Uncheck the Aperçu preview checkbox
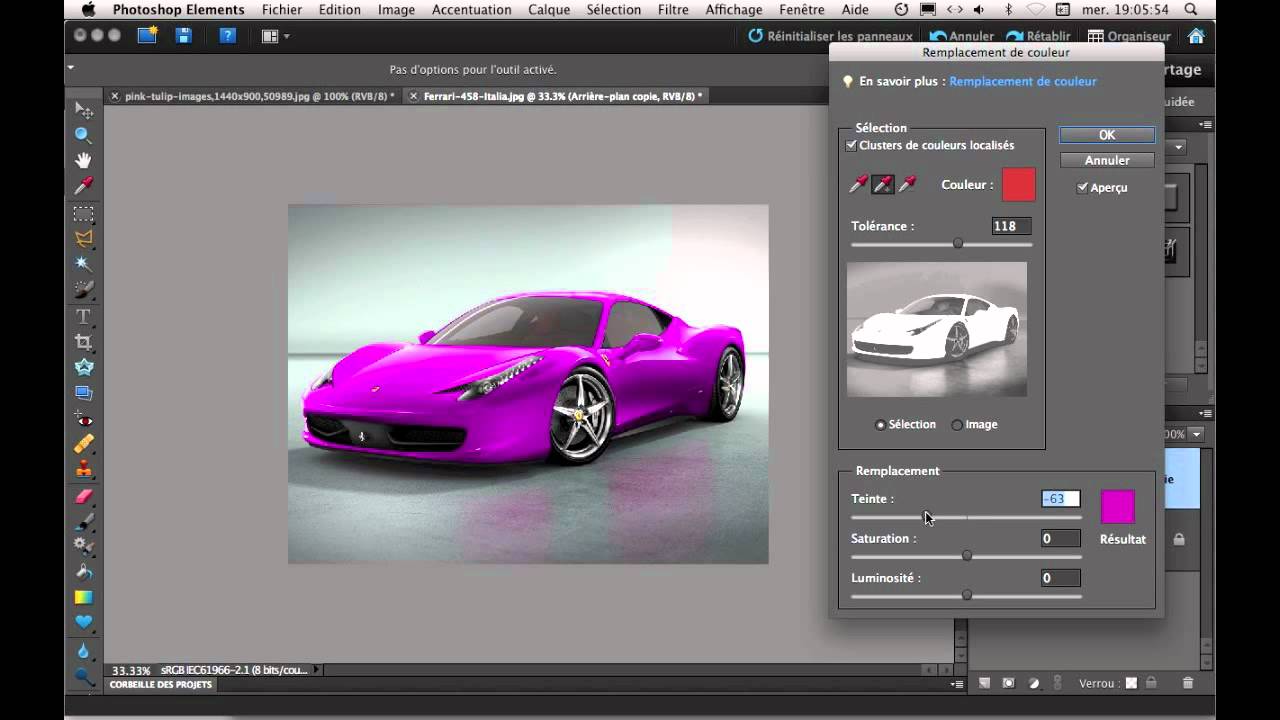The image size is (1280, 720). pyautogui.click(x=1082, y=187)
